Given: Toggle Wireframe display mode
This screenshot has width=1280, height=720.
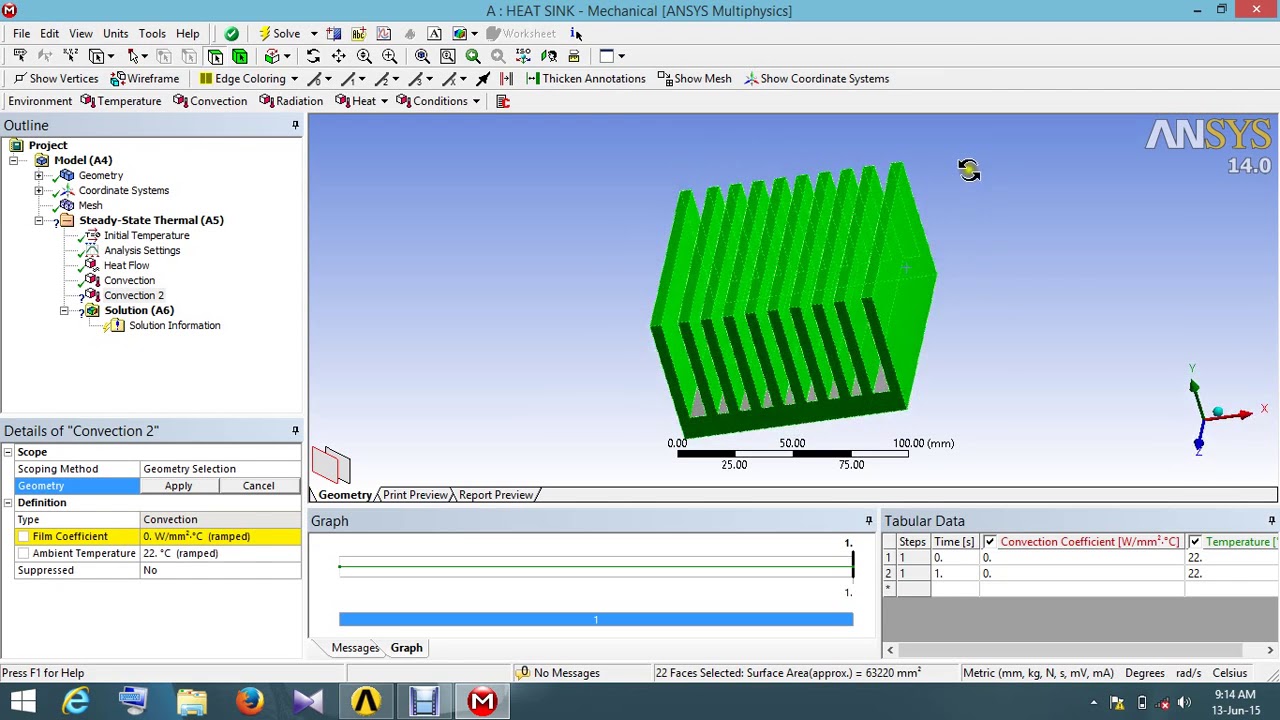Looking at the screenshot, I should point(145,79).
